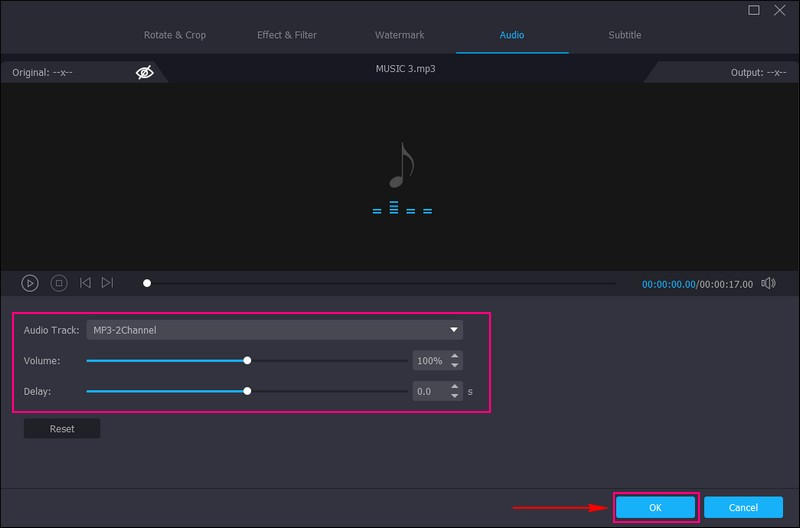Increase Volume with the up arrow

point(455,356)
